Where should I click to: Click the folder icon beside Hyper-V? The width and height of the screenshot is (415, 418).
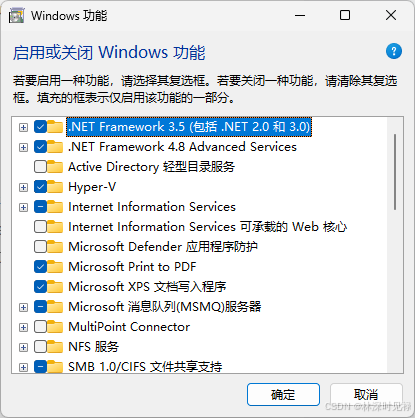tap(55, 187)
